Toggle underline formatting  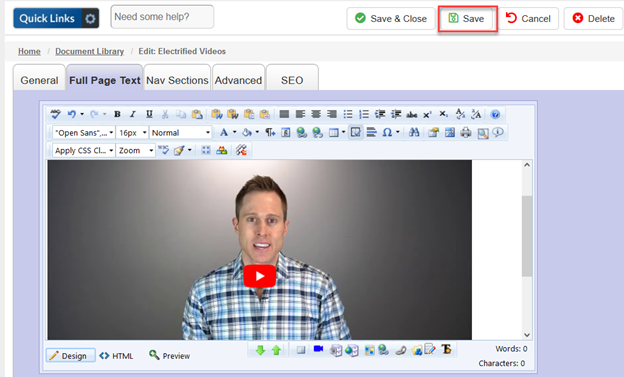click(x=149, y=114)
